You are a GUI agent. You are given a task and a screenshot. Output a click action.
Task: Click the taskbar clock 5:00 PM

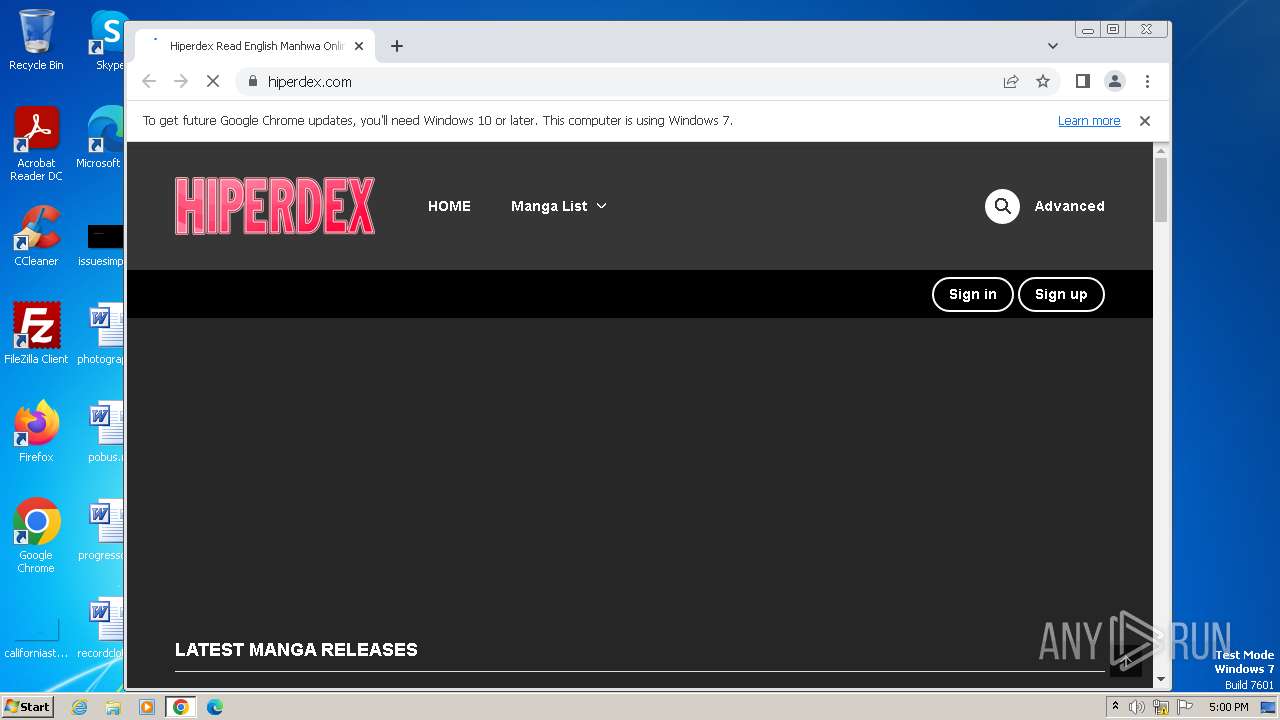pyautogui.click(x=1228, y=707)
